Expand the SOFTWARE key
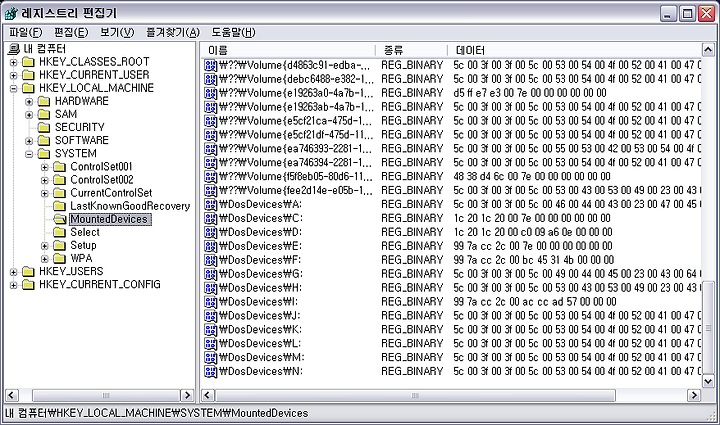720x425 pixels. pyautogui.click(x=29, y=141)
